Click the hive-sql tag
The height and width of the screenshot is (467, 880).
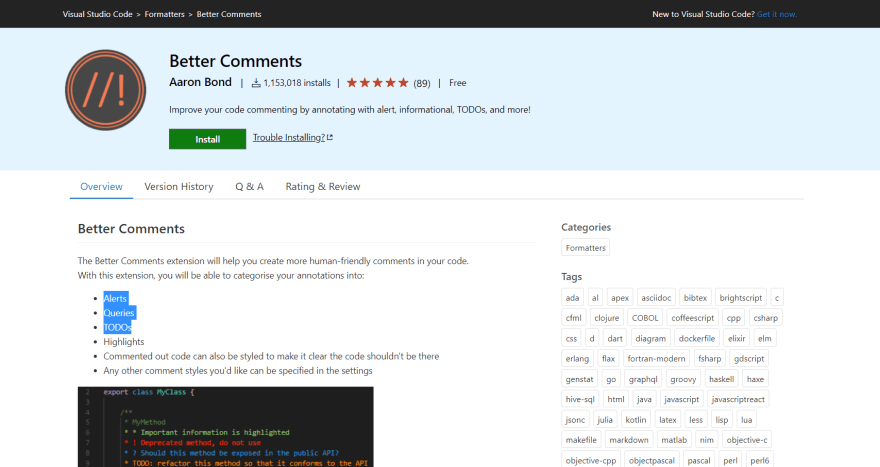click(x=580, y=399)
